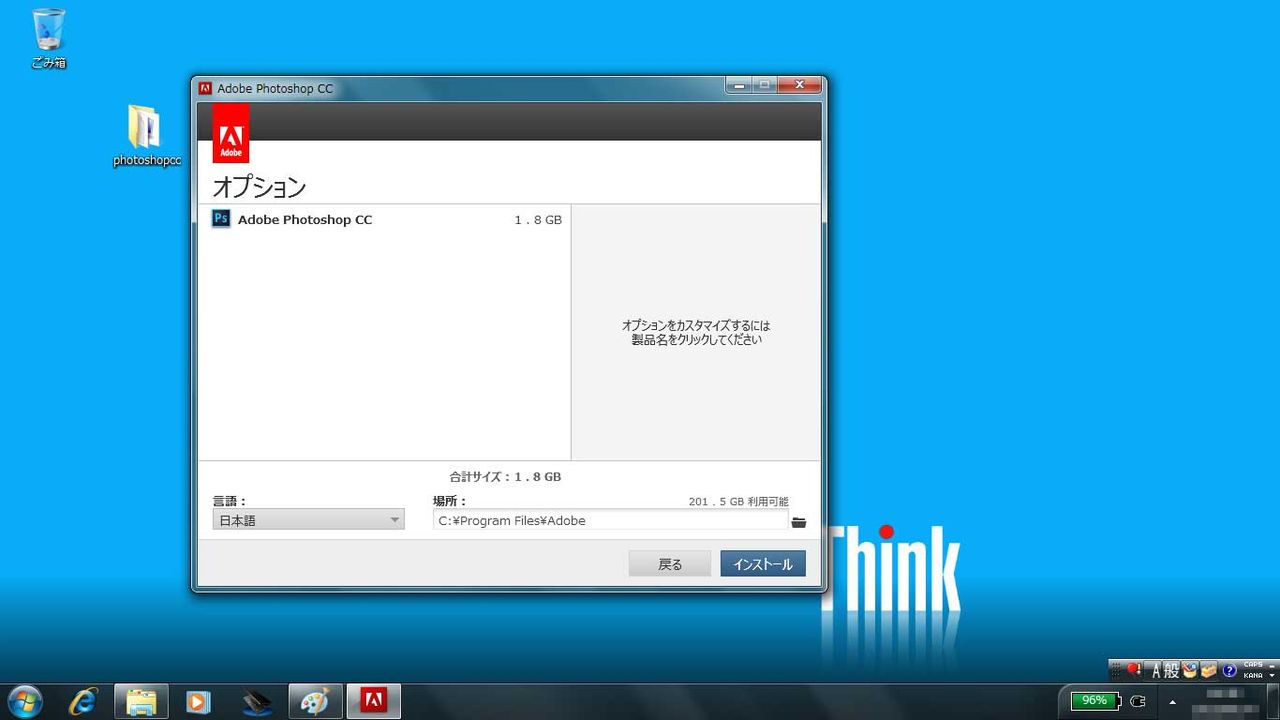Minimize the Adobe Photoshop CC installer window
The width and height of the screenshot is (1280, 720).
(x=739, y=86)
